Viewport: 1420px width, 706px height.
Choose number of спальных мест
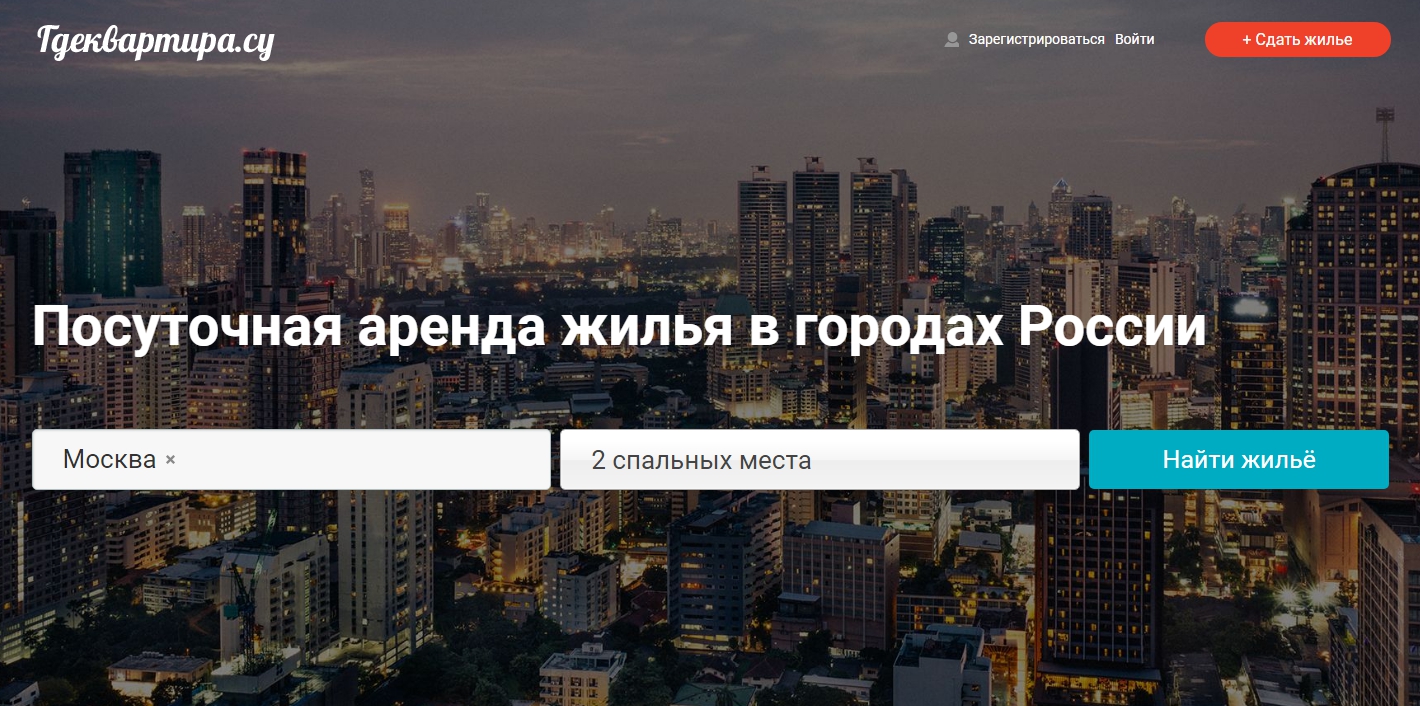819,460
